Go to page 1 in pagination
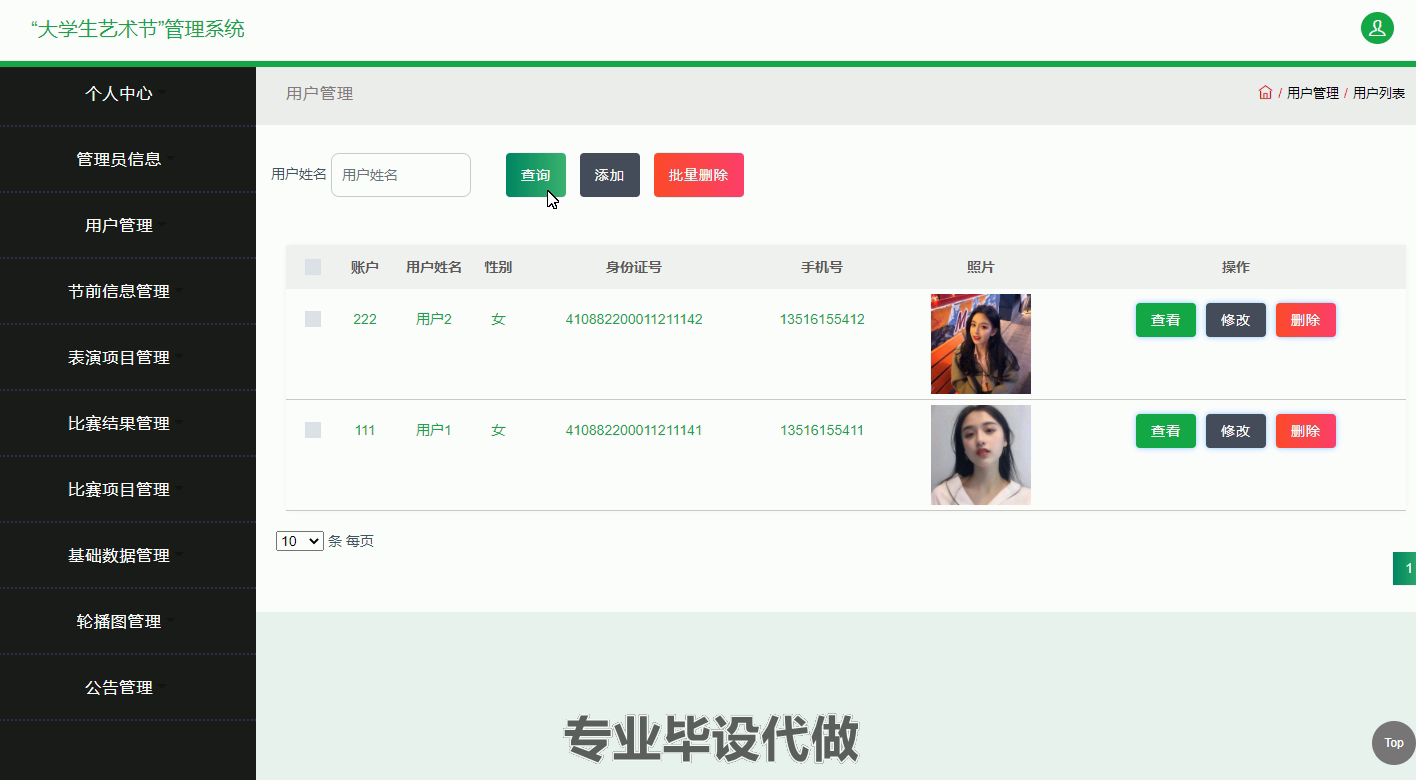This screenshot has width=1416, height=780. coord(1405,568)
